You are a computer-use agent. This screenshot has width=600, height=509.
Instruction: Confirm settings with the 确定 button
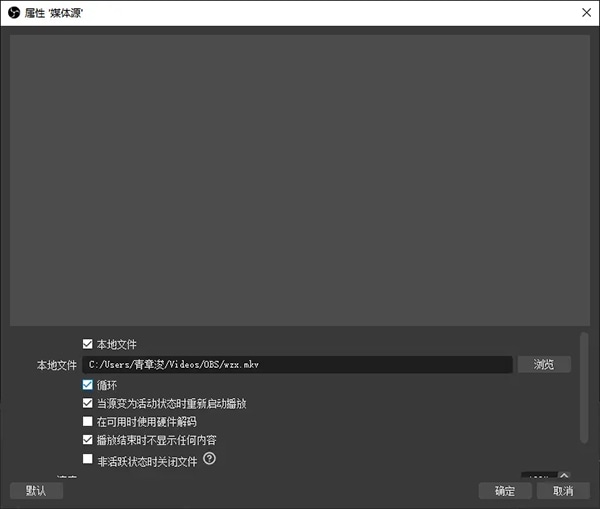pos(505,491)
